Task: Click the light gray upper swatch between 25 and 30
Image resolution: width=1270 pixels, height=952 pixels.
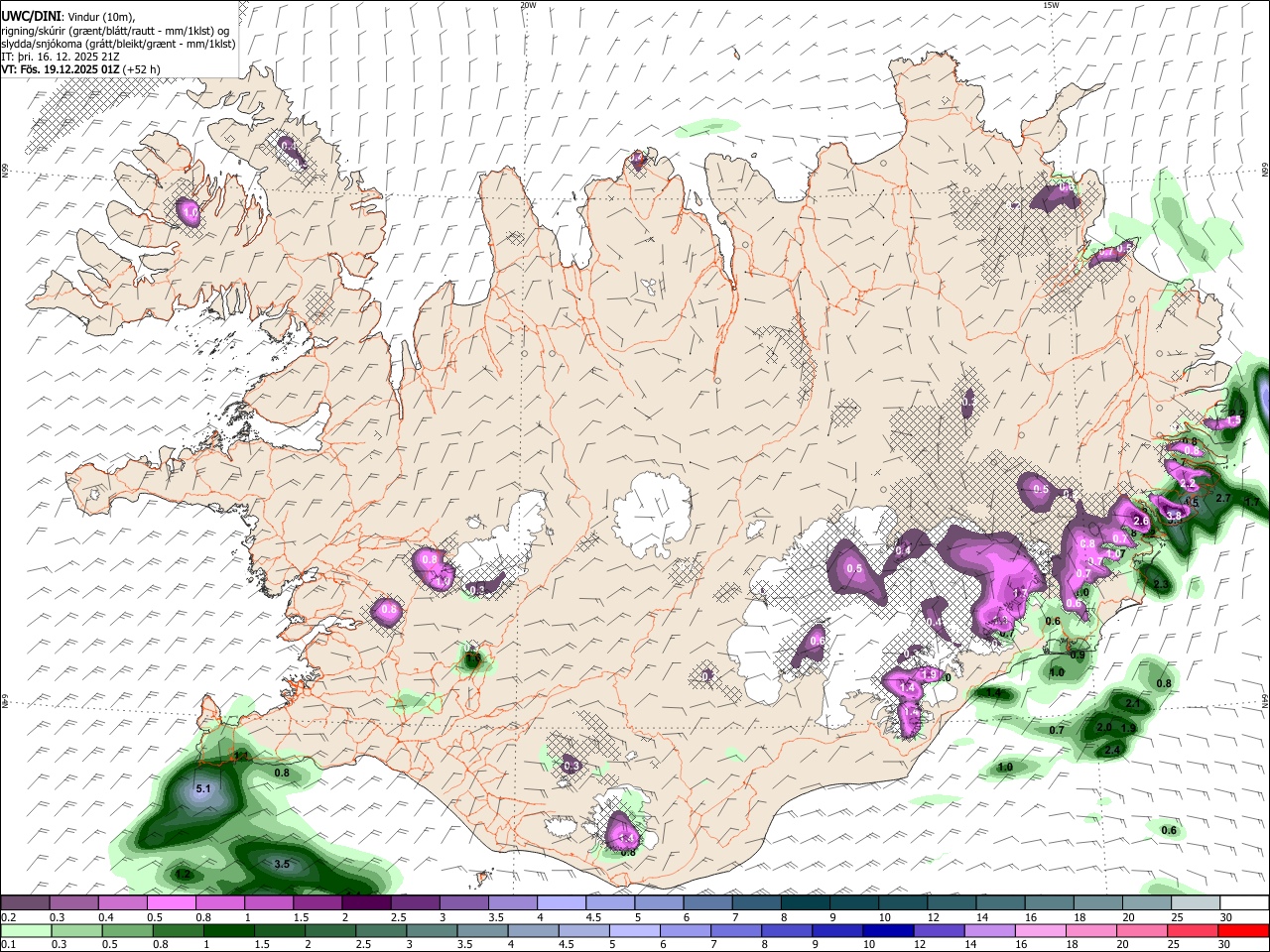Action: (x=1196, y=902)
